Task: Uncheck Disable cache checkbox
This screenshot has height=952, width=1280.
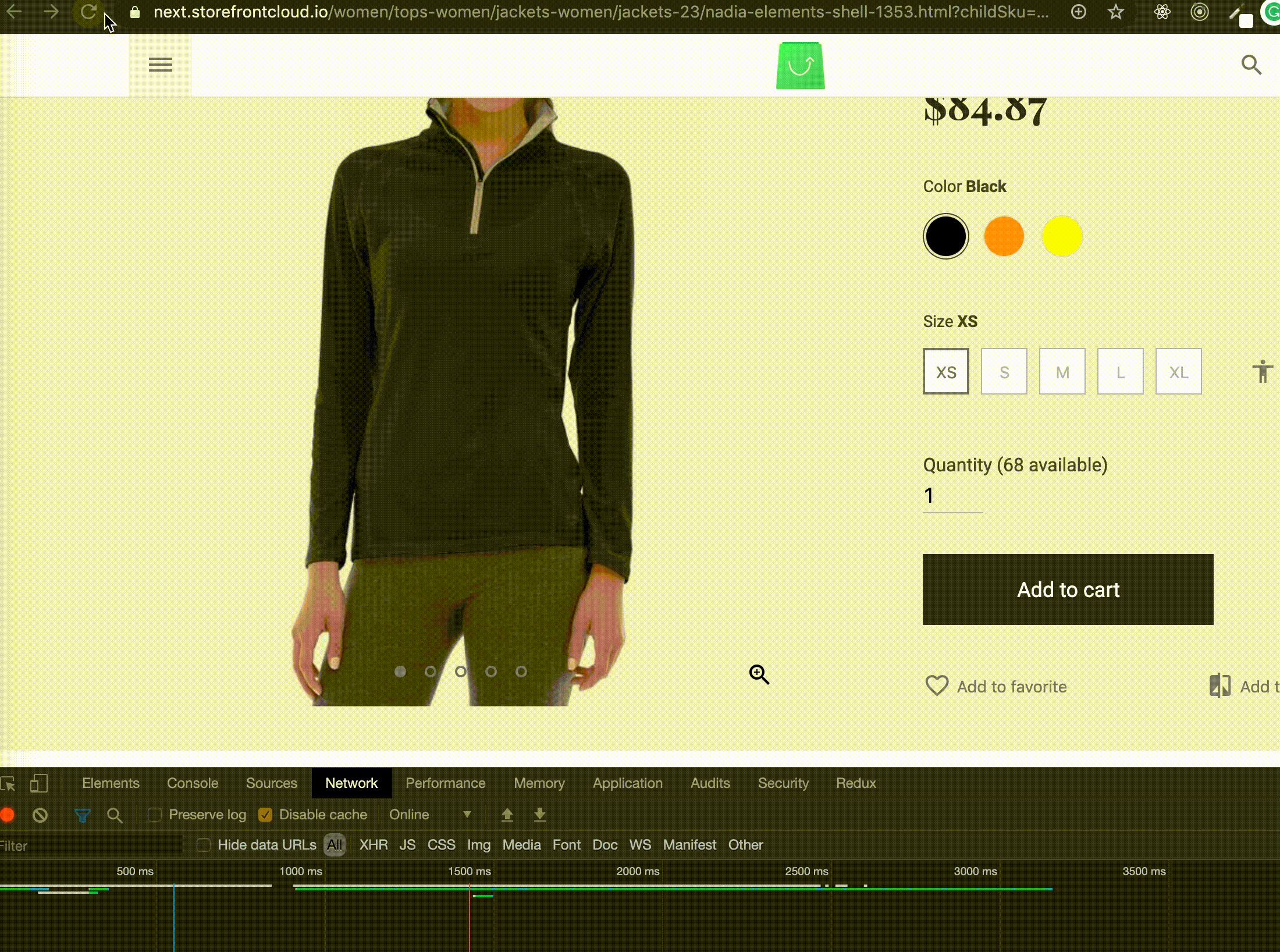Action: [265, 815]
